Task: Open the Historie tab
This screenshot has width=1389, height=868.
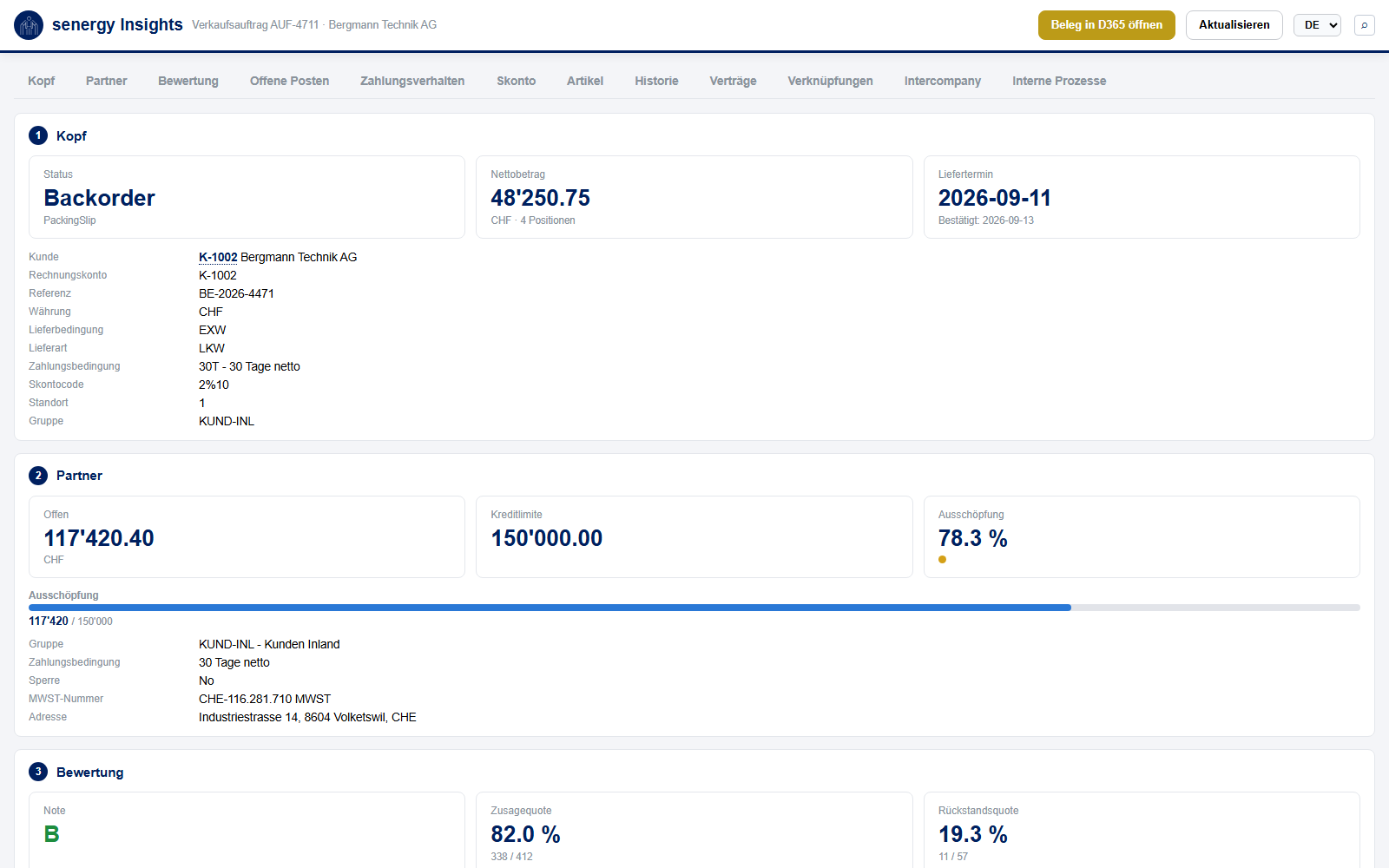Action: [656, 81]
